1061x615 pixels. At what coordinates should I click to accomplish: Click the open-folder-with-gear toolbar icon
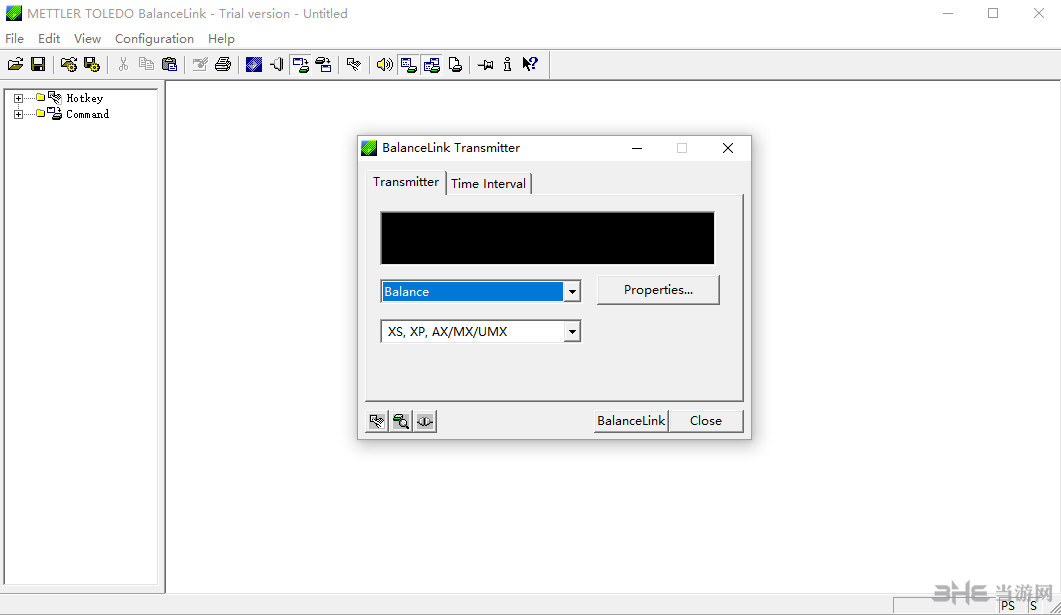[68, 64]
